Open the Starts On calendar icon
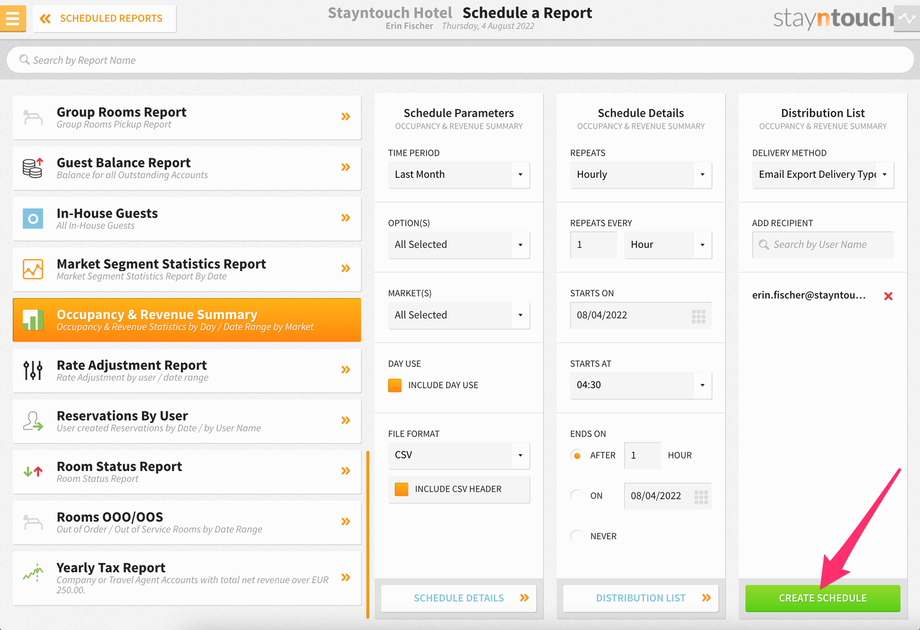This screenshot has height=630, width=920. 698,316
